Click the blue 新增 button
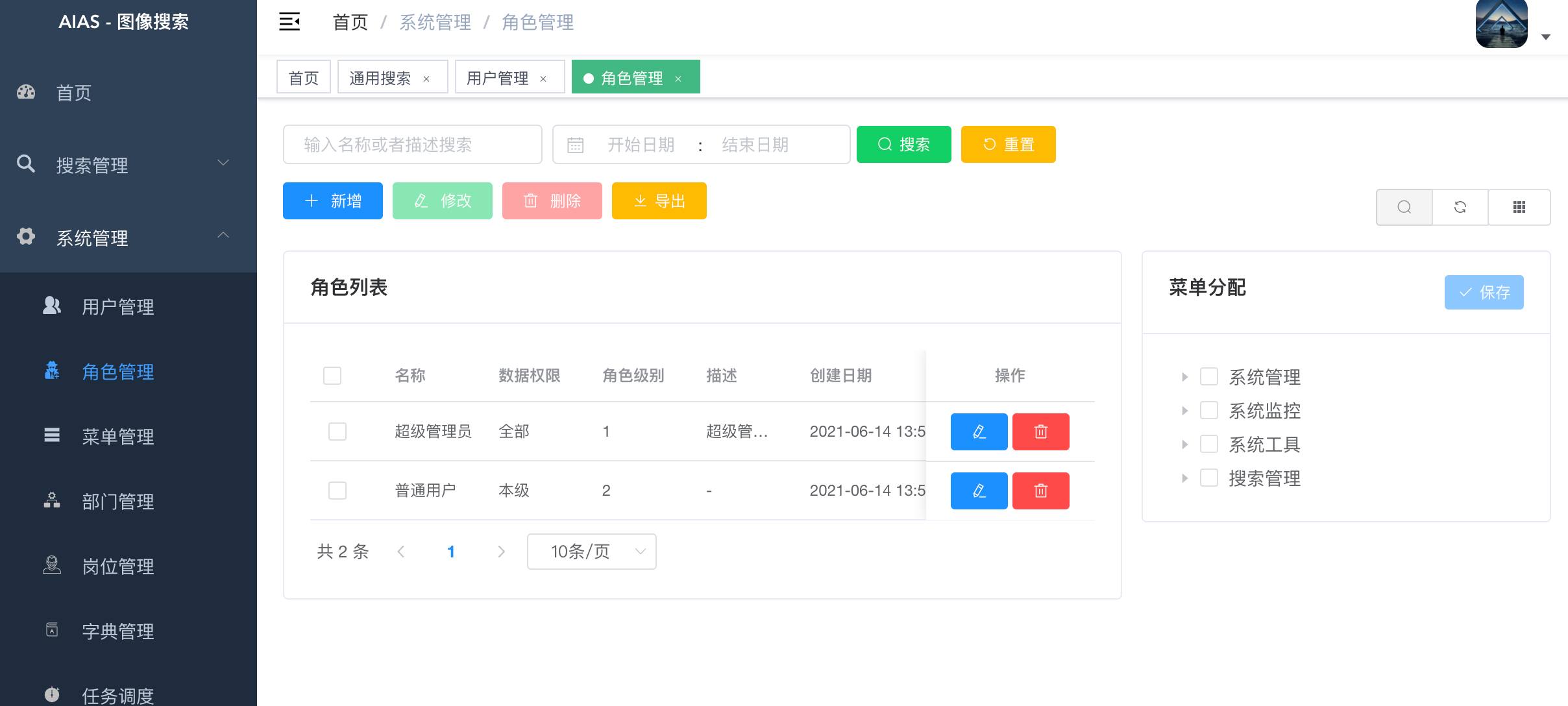The image size is (1568, 706). point(332,201)
